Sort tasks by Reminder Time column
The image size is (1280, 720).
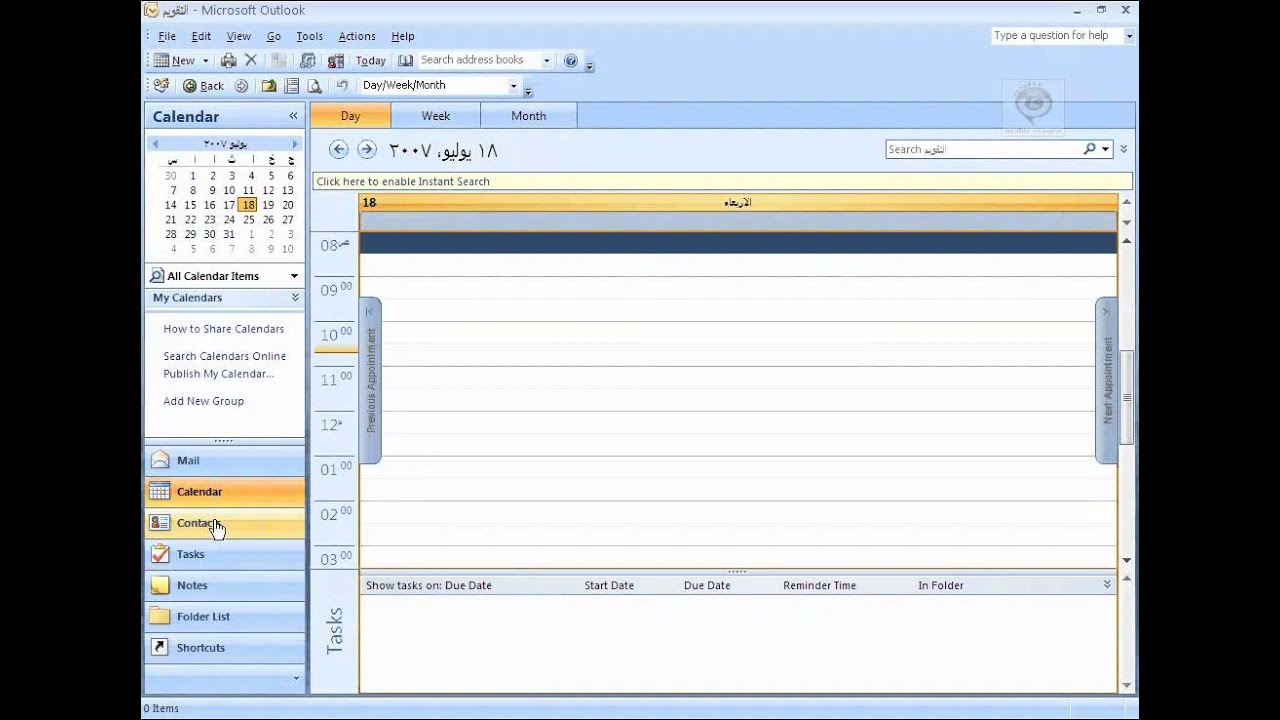[x=819, y=585]
